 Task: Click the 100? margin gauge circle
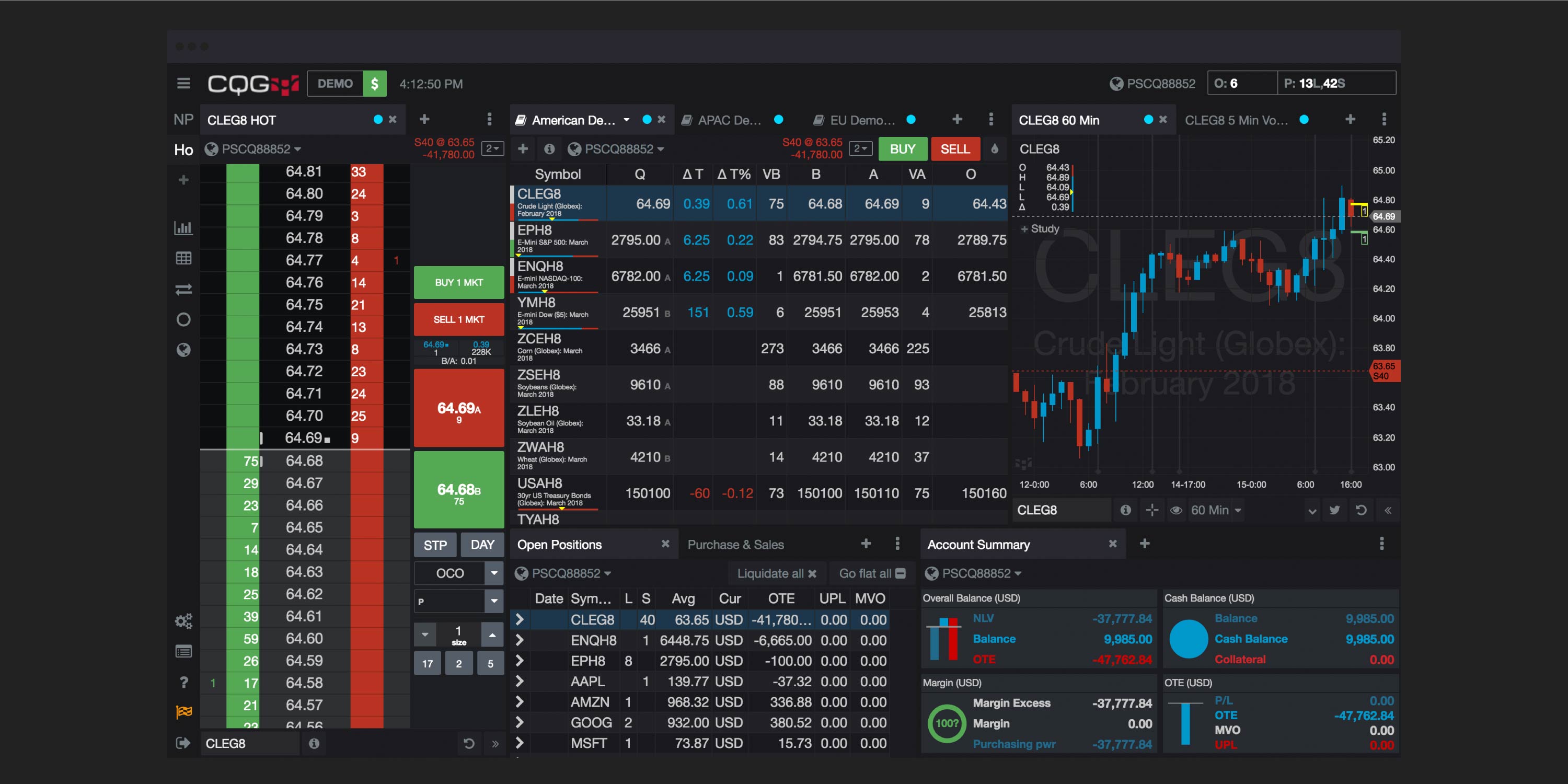tap(947, 723)
